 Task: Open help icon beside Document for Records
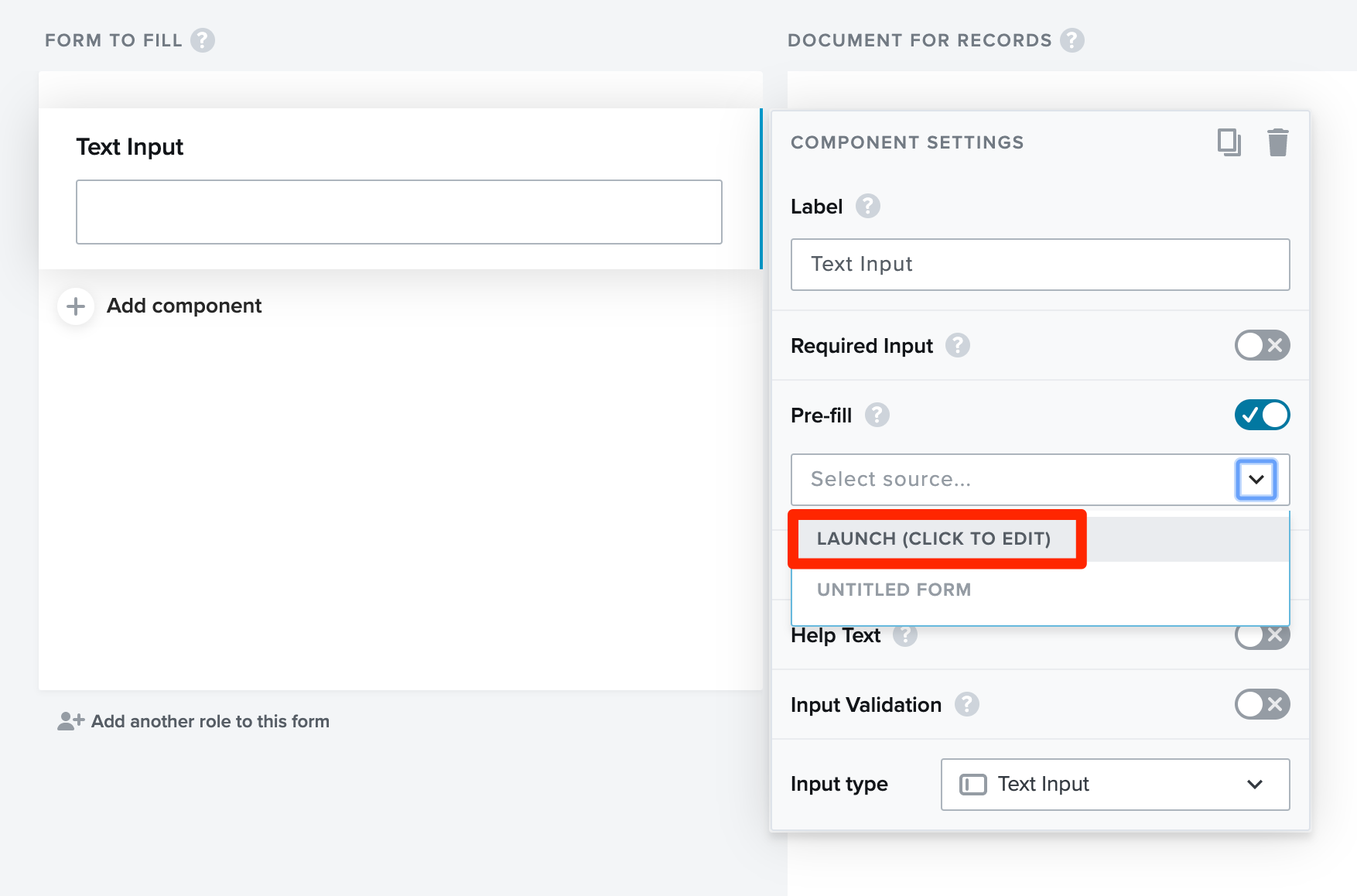(1072, 40)
